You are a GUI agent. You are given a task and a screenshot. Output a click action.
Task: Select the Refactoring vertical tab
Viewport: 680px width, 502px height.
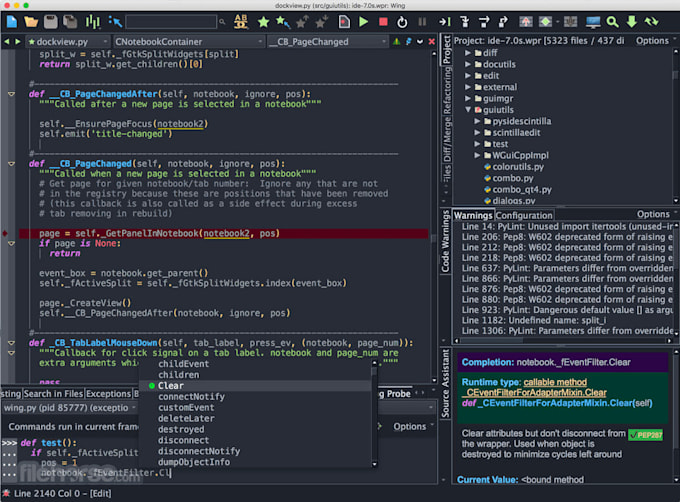click(x=446, y=91)
